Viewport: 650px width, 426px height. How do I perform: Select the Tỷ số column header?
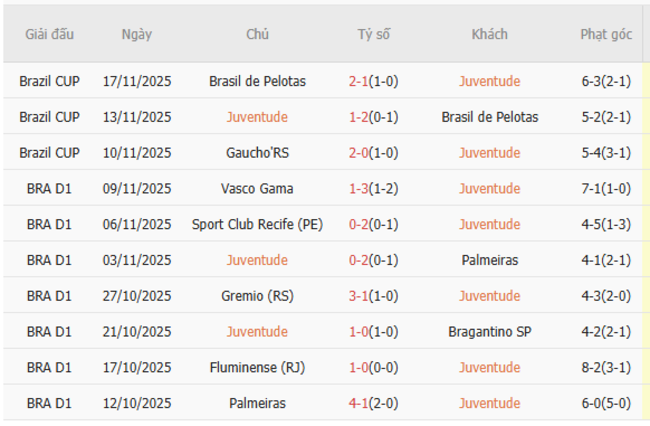click(x=374, y=34)
